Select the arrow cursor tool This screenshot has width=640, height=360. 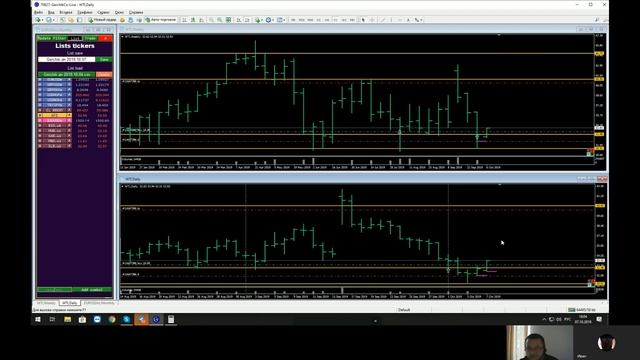(363, 20)
